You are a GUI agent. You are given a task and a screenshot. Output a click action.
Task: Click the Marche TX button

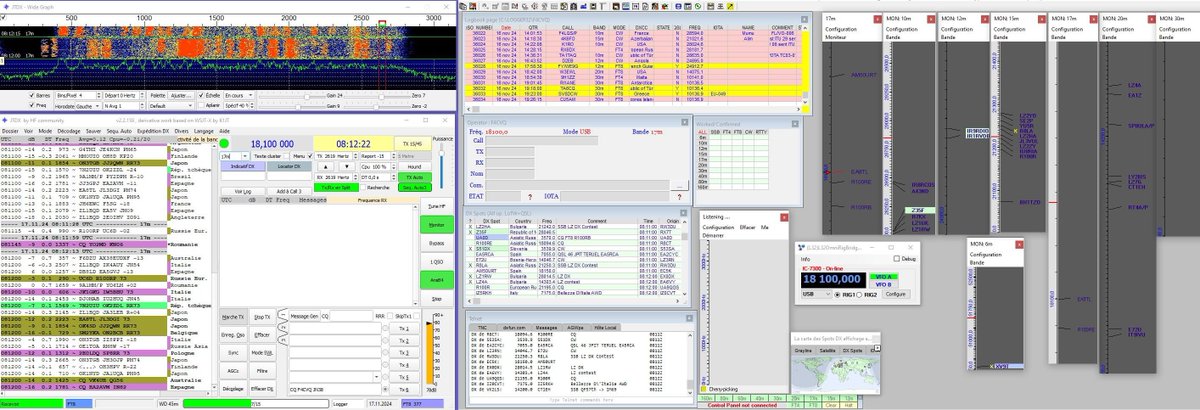coord(233,317)
